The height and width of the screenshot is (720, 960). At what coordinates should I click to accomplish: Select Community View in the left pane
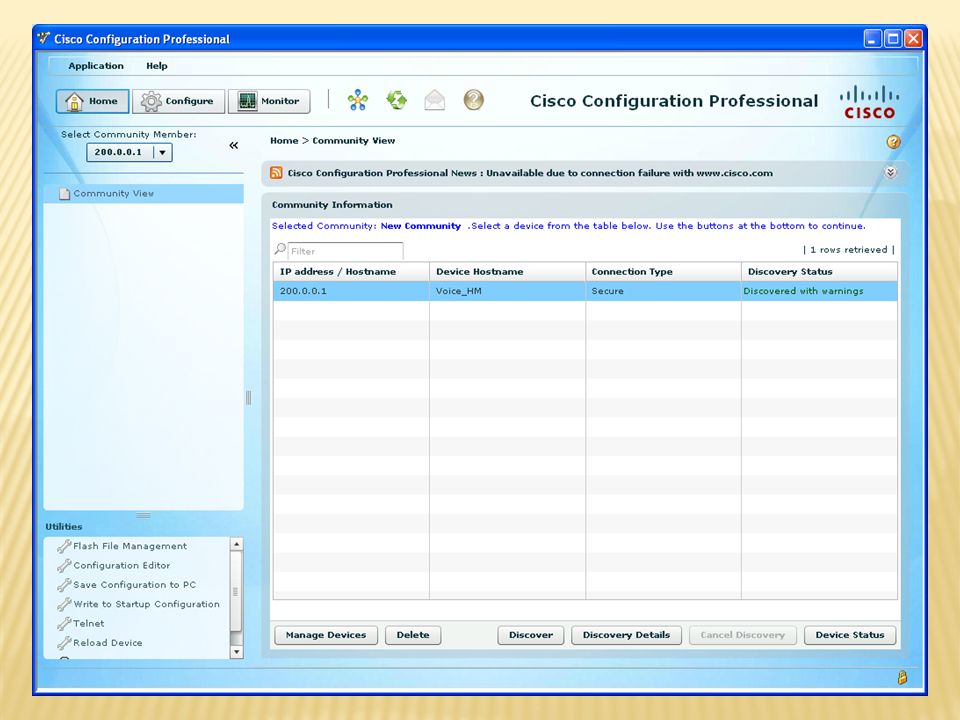click(x=144, y=193)
